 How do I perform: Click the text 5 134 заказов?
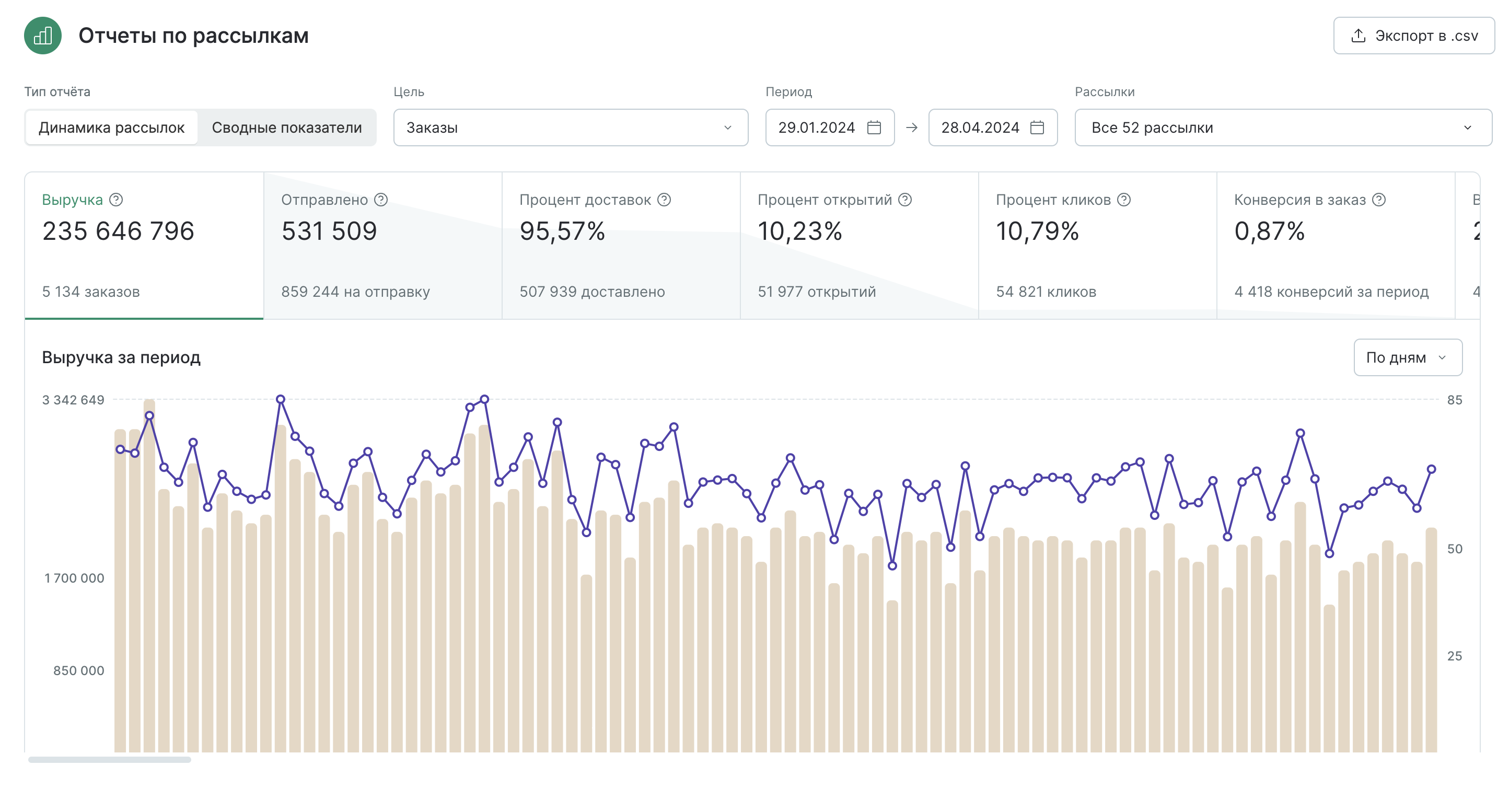pos(91,292)
